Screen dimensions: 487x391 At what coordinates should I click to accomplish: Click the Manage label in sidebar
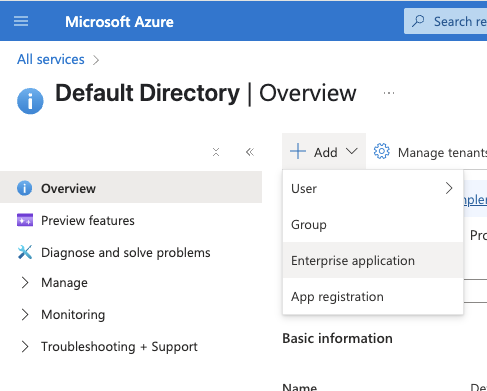point(64,283)
